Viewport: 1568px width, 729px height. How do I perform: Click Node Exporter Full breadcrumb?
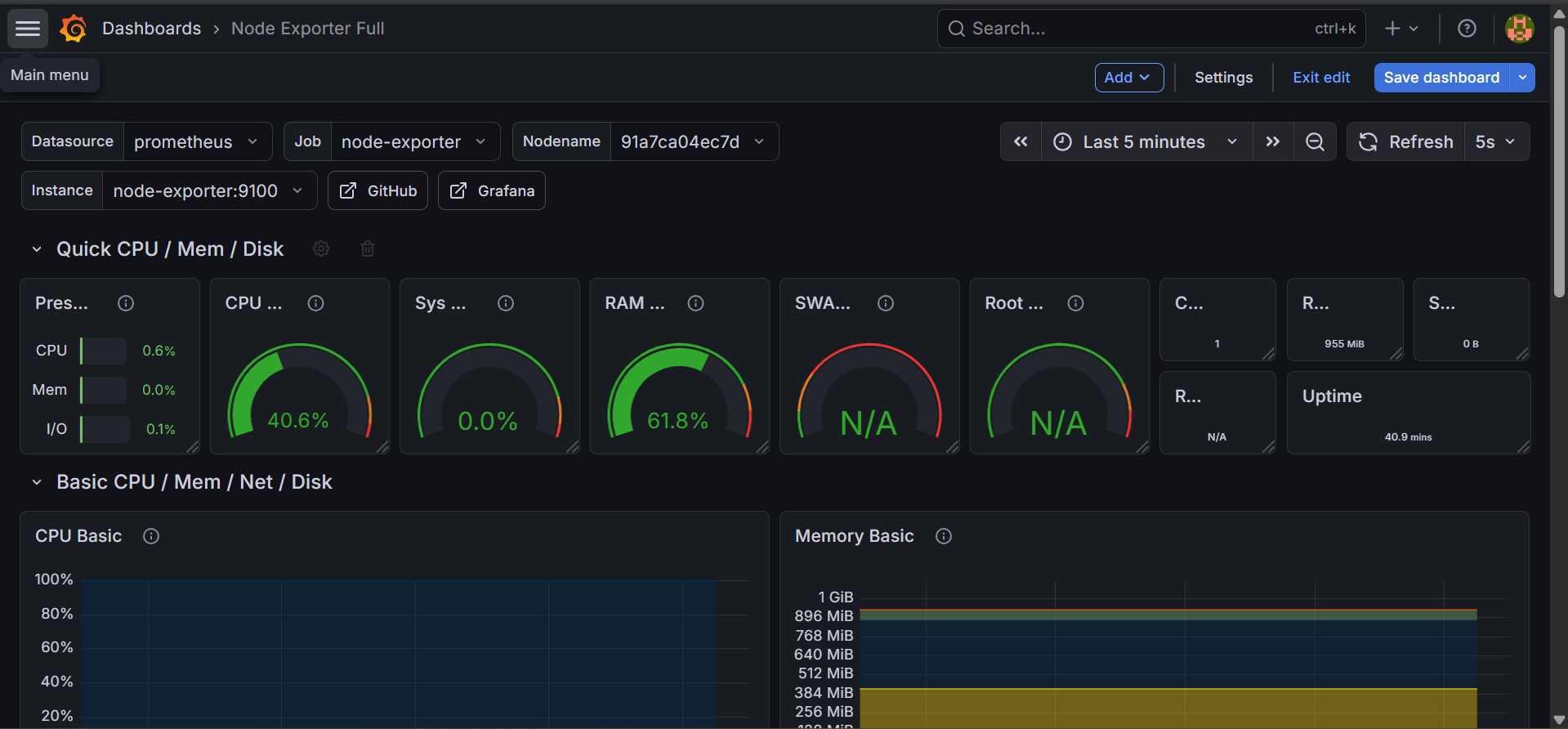click(308, 29)
